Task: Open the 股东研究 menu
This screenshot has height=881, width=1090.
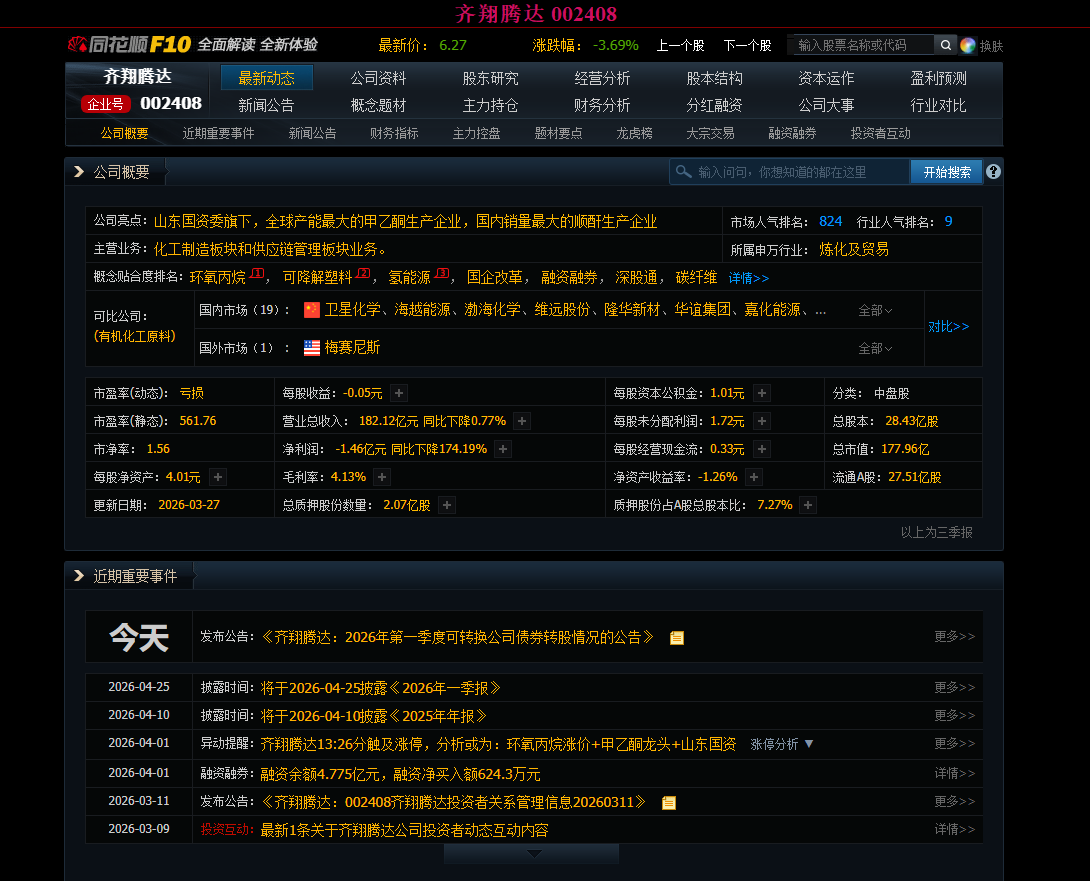Action: [x=491, y=78]
